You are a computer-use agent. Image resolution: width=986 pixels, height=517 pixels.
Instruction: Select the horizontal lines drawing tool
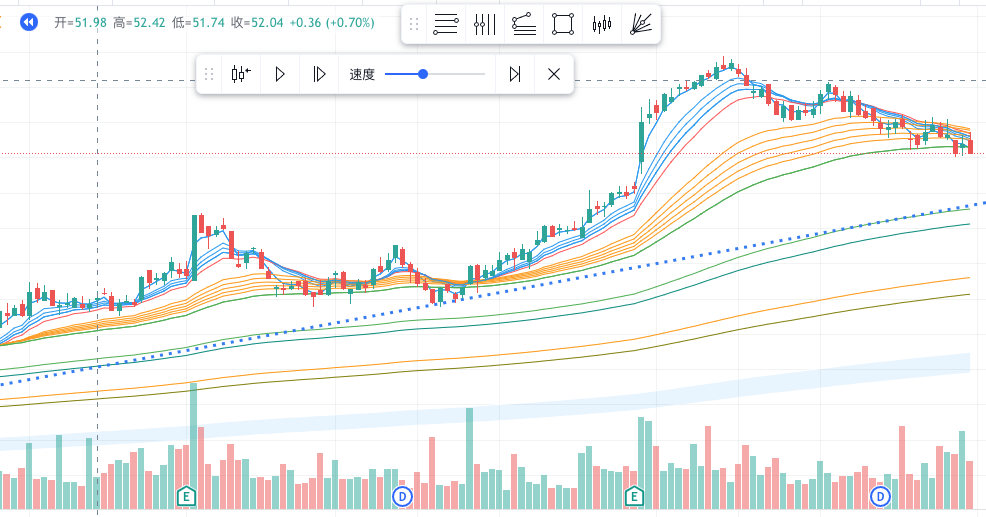point(446,25)
